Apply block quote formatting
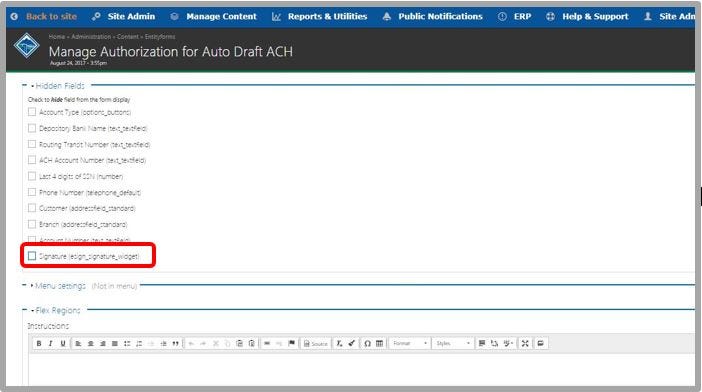The image size is (702, 392). tap(176, 343)
